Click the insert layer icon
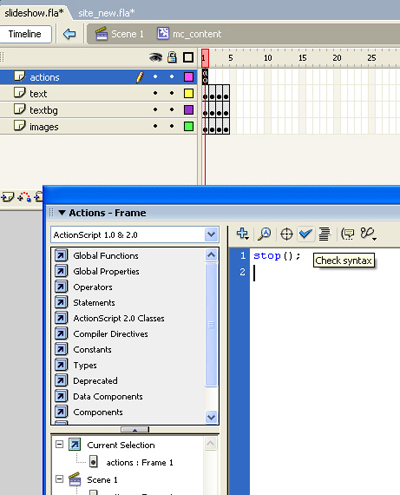This screenshot has height=495, width=400. coord(7,197)
